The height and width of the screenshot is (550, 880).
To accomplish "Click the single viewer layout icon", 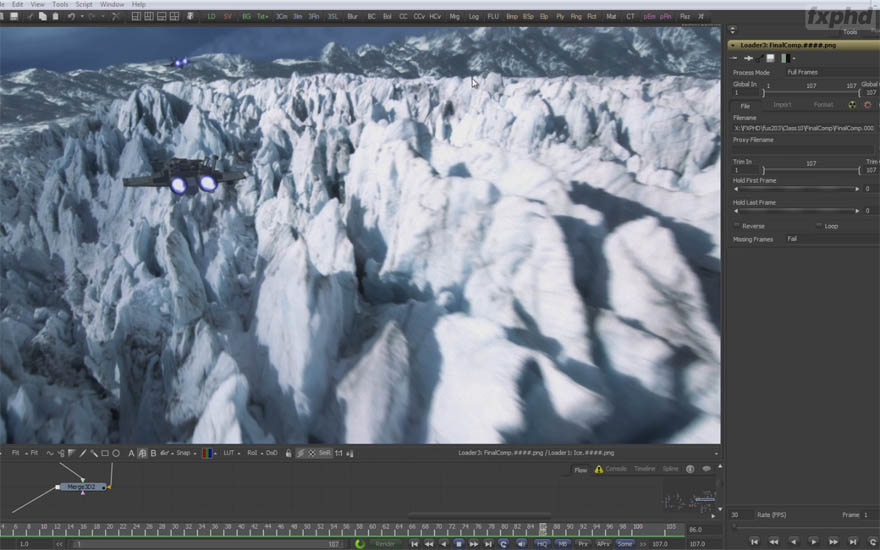I will (x=136, y=17).
